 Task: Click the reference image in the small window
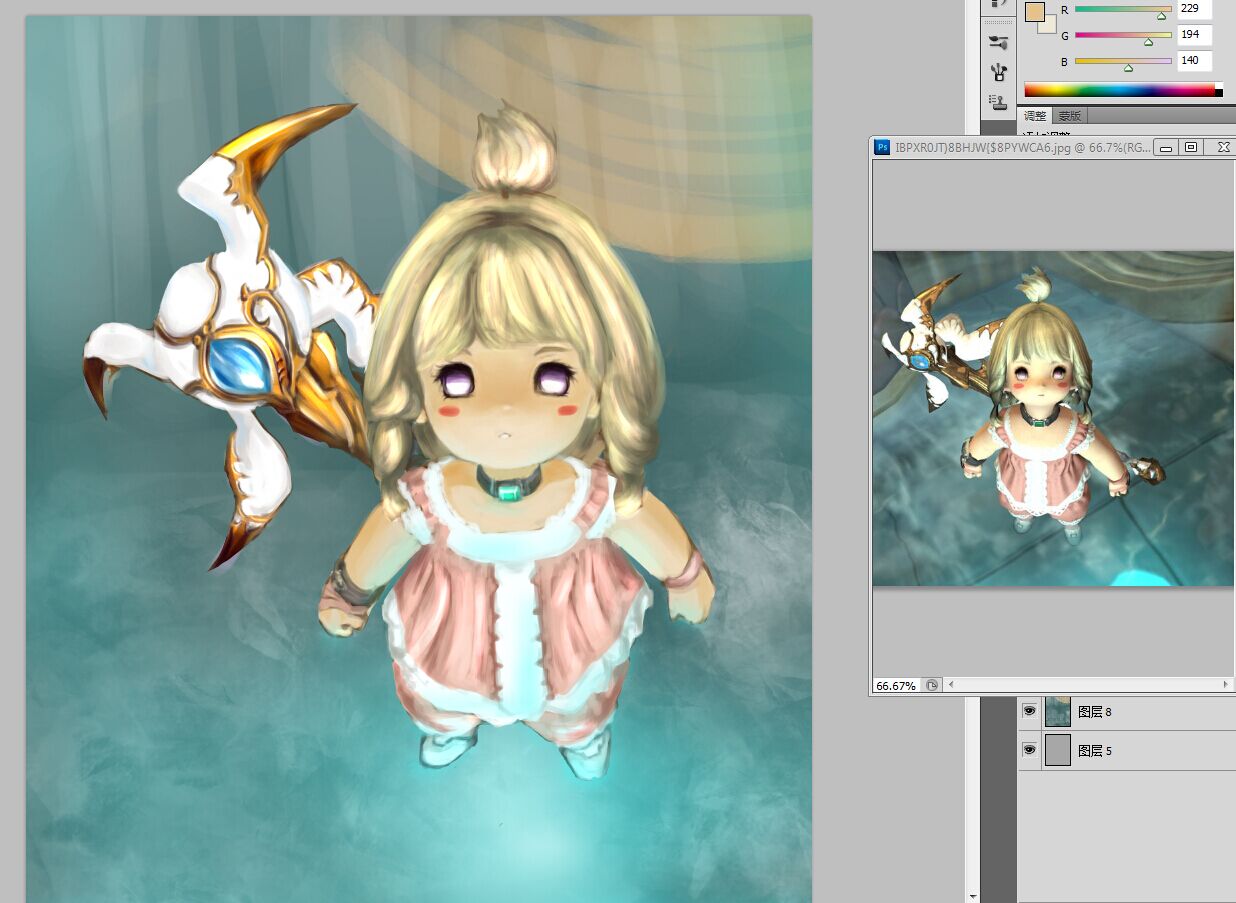point(1053,418)
